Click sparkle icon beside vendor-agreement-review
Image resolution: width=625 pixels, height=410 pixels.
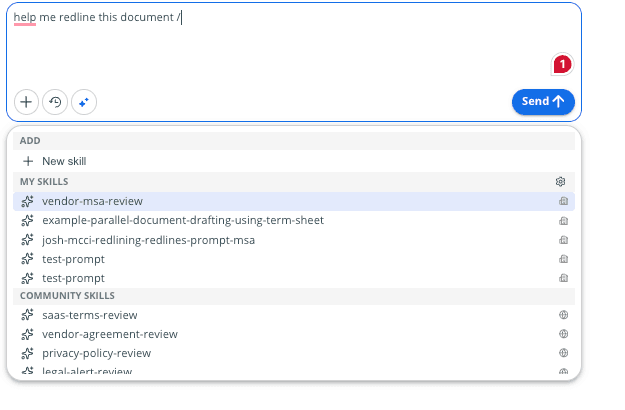coord(28,334)
